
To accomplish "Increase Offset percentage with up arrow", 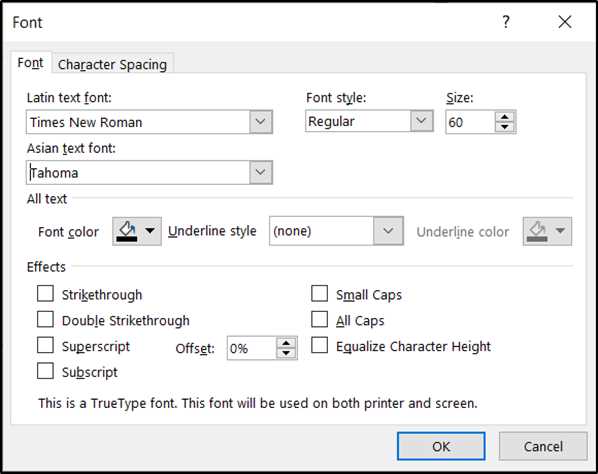I will (x=286, y=343).
